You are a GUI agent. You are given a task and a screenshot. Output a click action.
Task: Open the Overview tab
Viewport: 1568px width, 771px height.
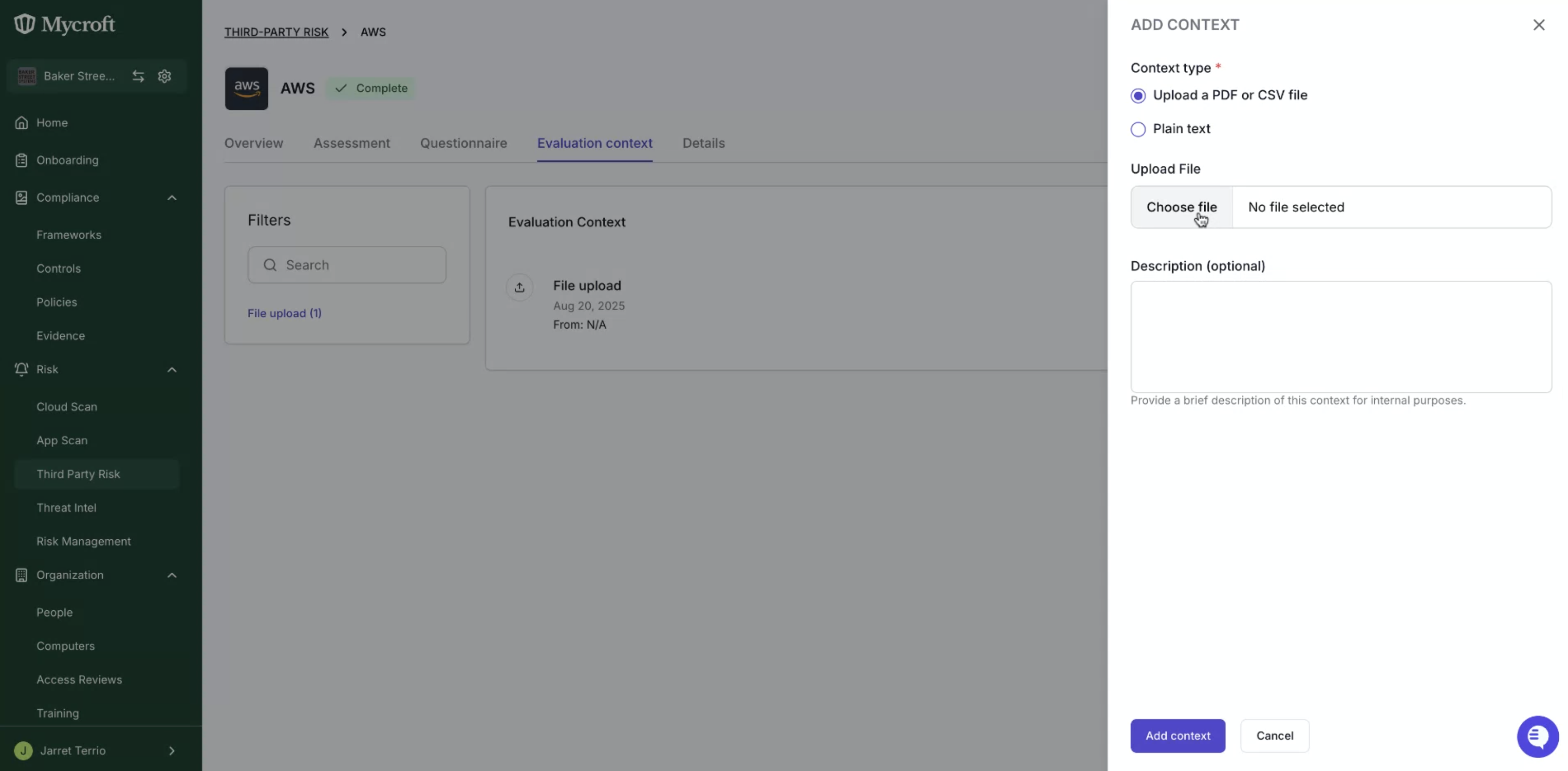tap(253, 143)
